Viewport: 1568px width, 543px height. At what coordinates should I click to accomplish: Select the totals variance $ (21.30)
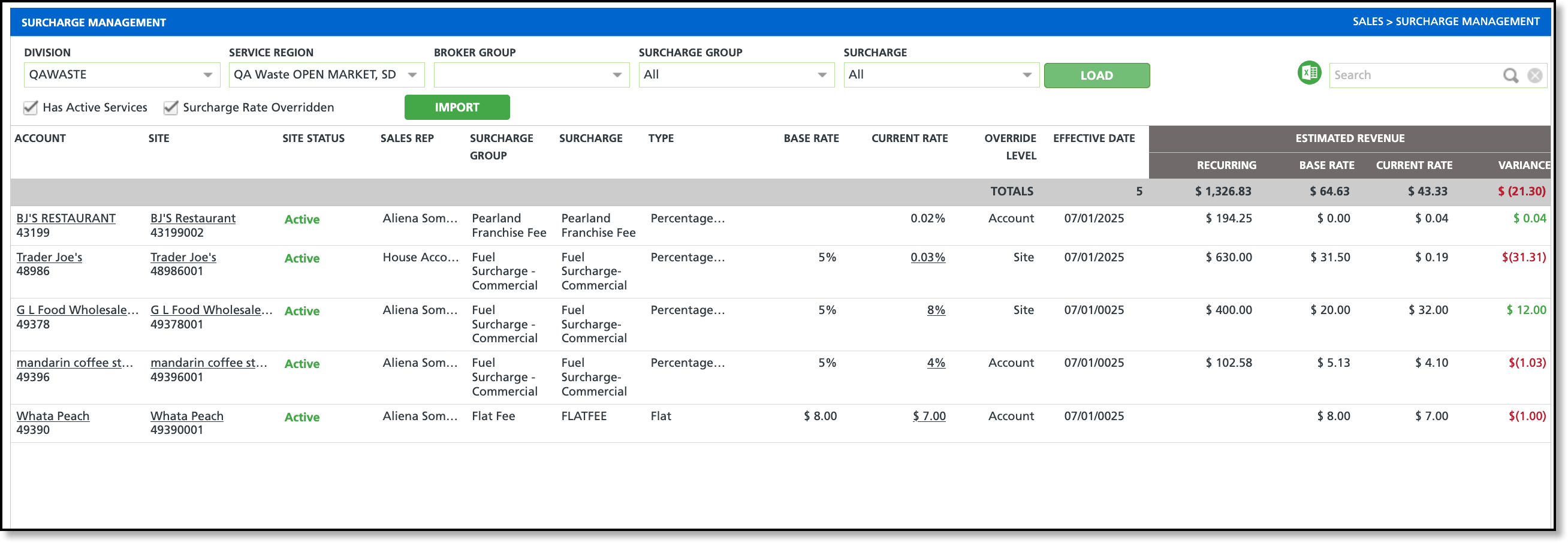pos(1522,192)
